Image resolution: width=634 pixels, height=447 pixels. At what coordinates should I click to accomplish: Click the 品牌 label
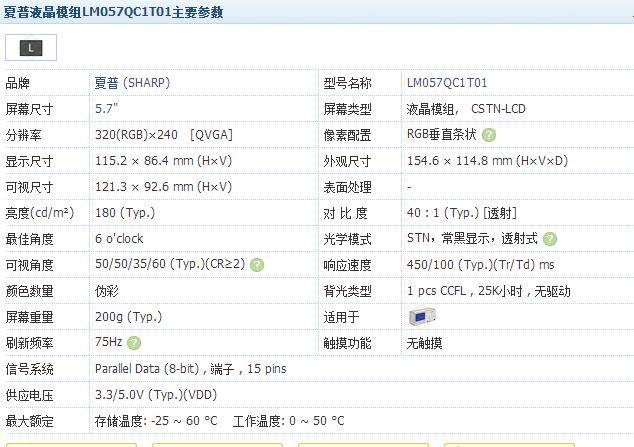[x=17, y=83]
